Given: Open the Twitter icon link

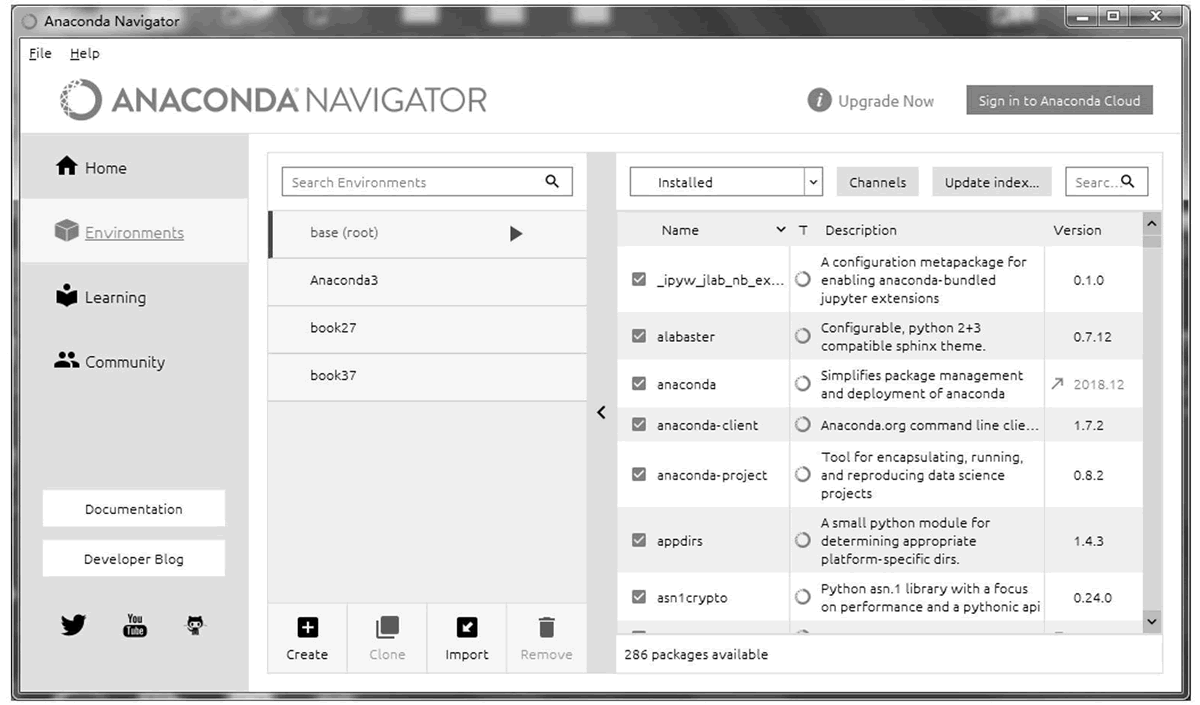Looking at the screenshot, I should pos(73,626).
